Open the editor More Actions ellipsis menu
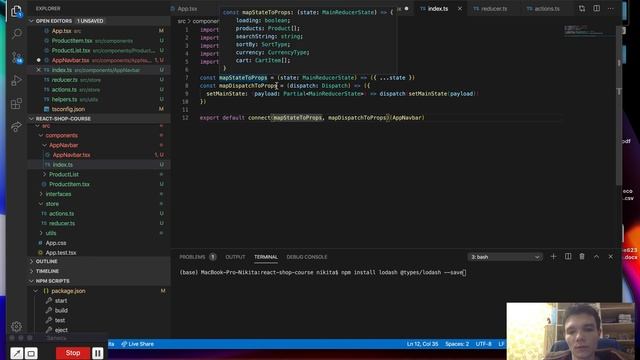This screenshot has height=360, width=640. pos(611,8)
